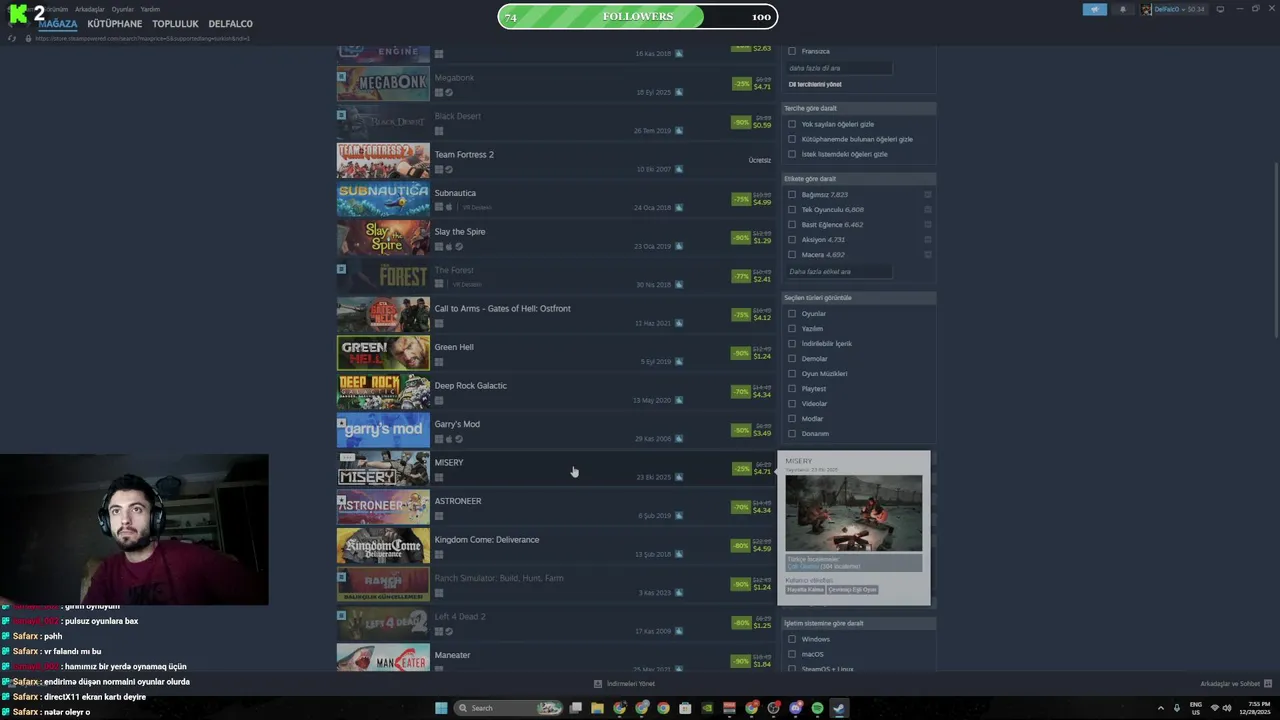Open the Team Fortress 2 thumbnail
Screen dimensions: 1280x720
tap(383, 160)
